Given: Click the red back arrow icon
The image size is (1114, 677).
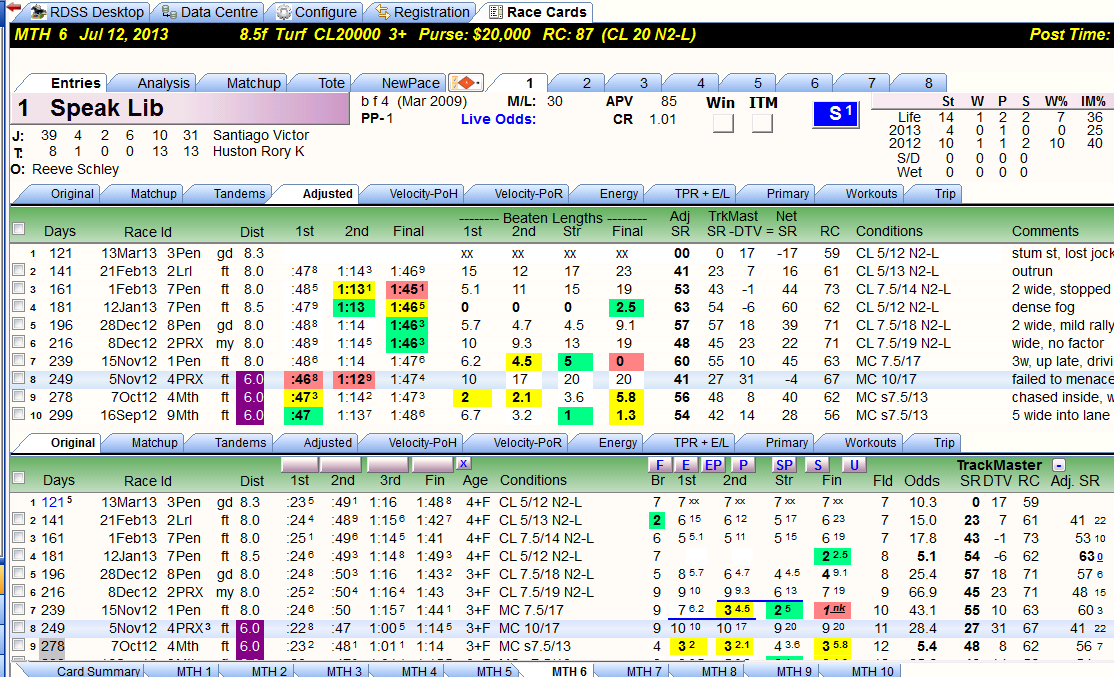Looking at the screenshot, I should (x=13, y=9).
